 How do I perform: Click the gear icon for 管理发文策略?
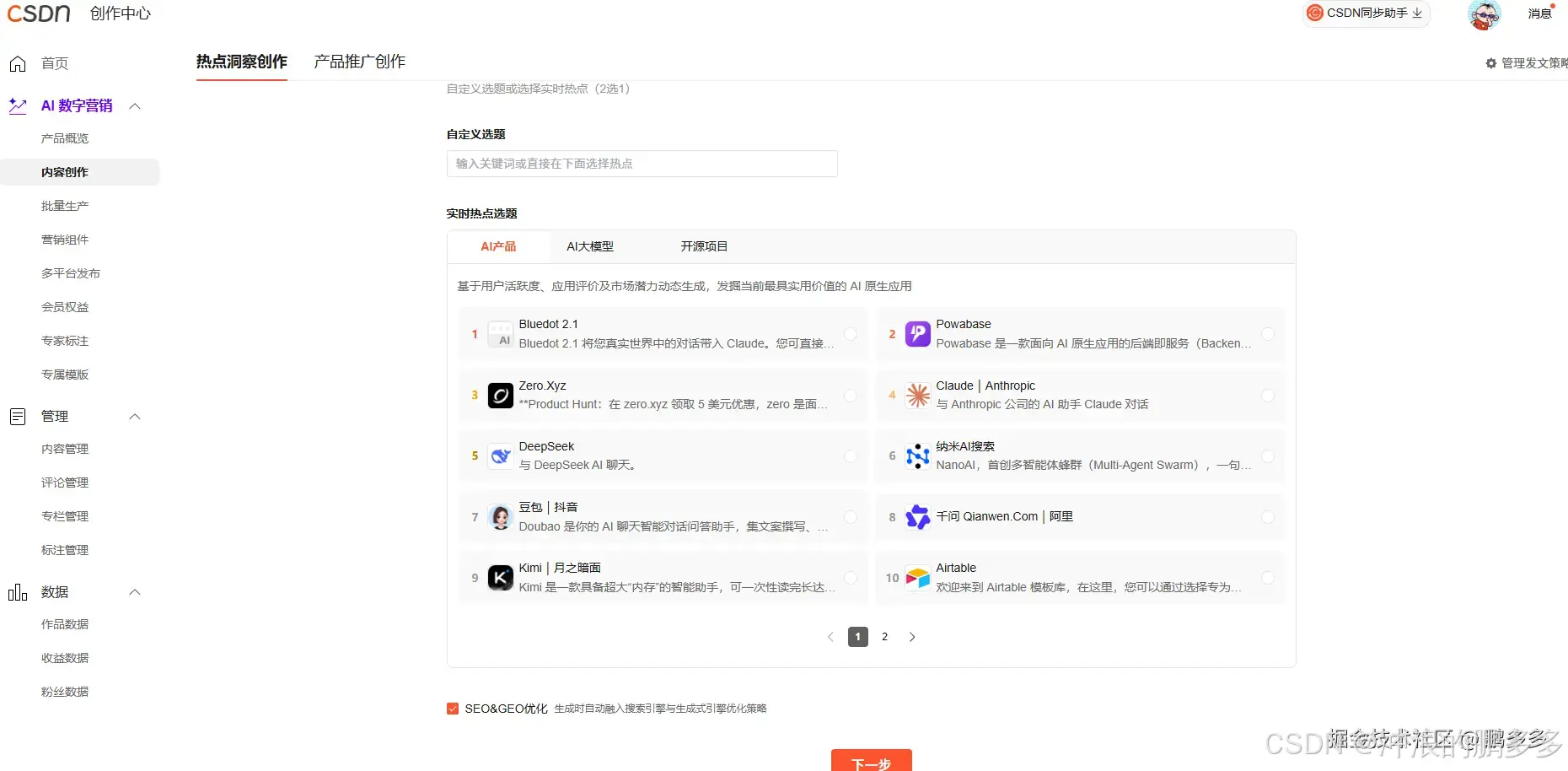1490,63
